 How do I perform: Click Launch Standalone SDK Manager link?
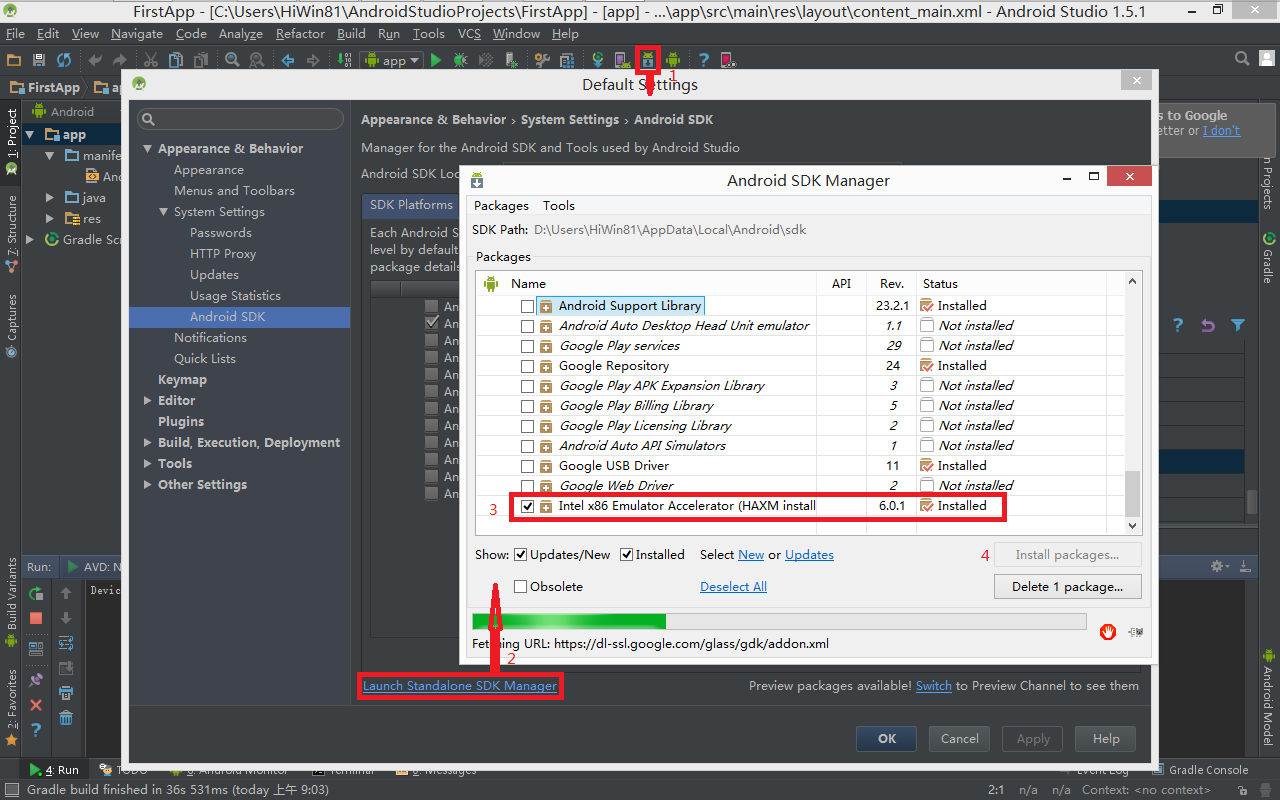coord(460,686)
